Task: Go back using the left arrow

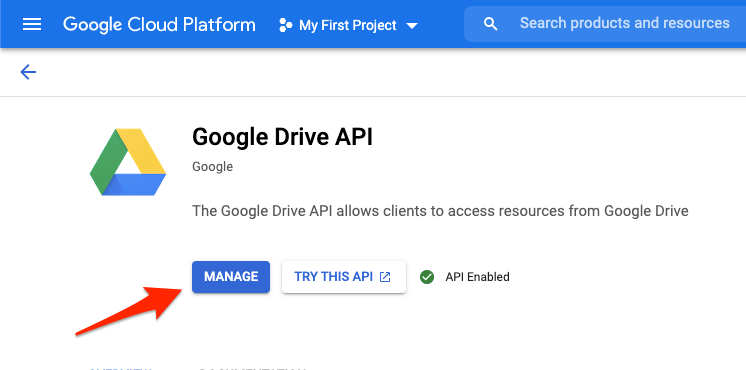Action: 28,72
